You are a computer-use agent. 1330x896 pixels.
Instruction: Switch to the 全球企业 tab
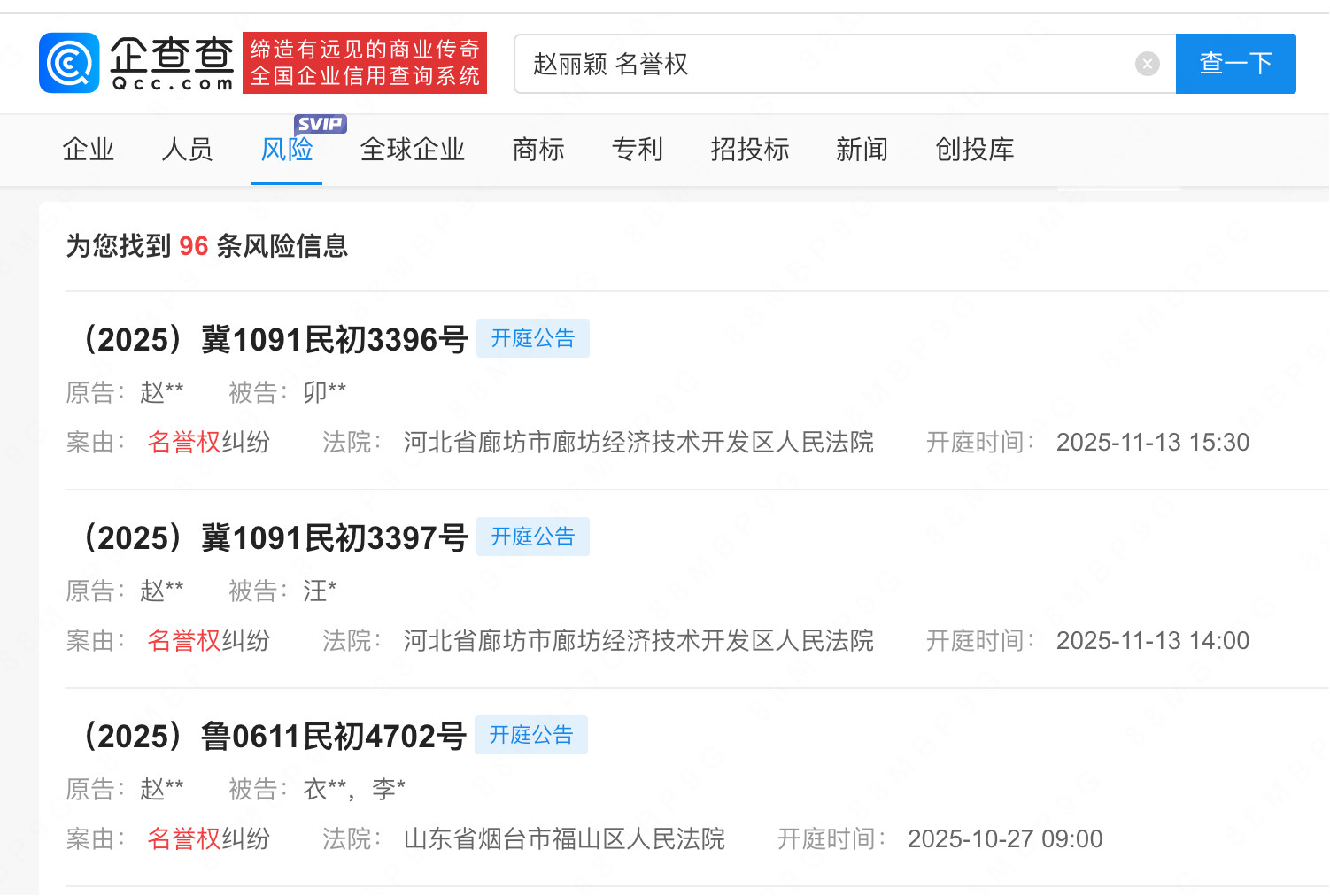pos(413,149)
